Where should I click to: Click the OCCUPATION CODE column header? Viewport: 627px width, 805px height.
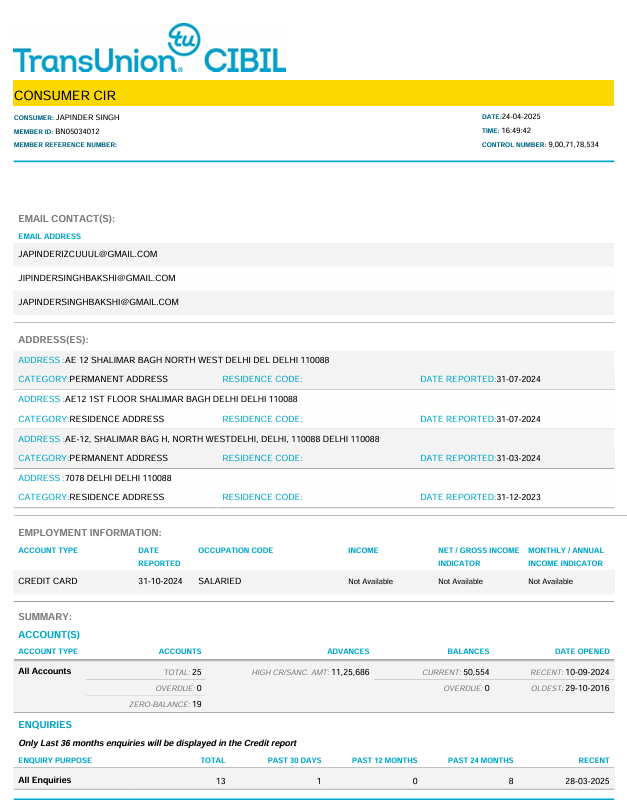click(x=235, y=550)
